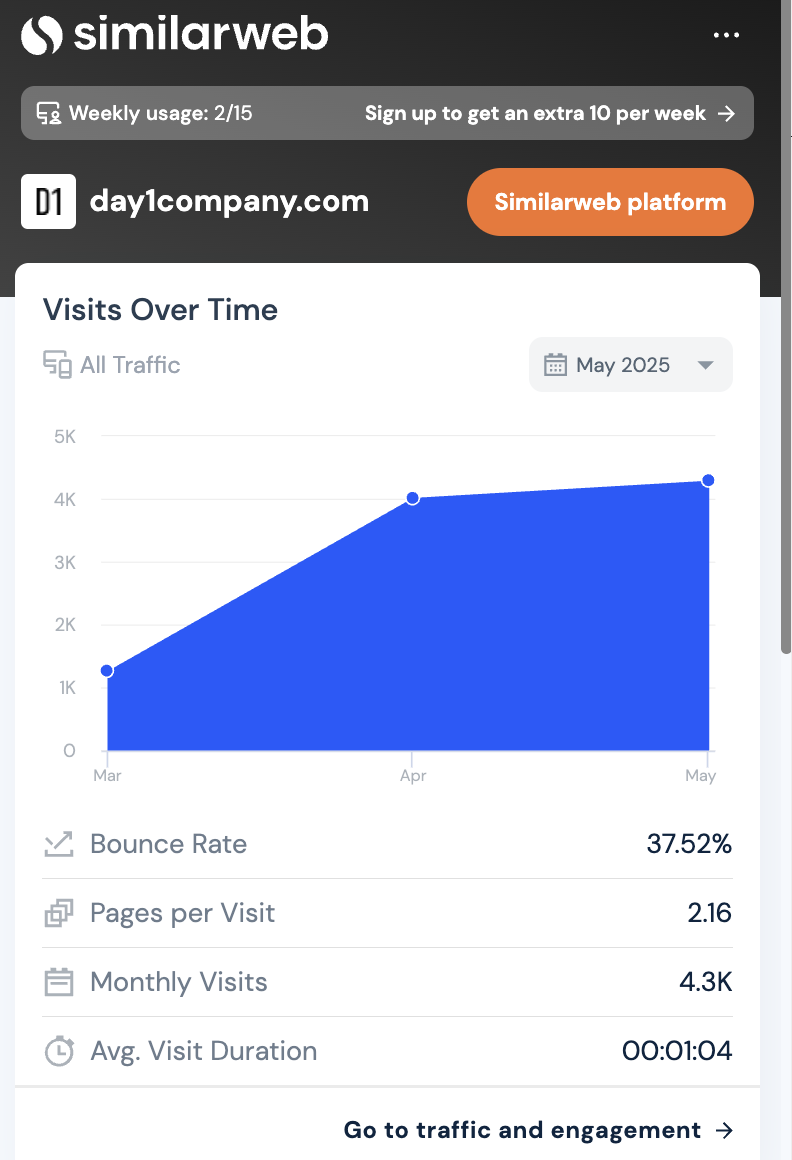
Task: Click the arrow after extra 10 per week
Action: pyautogui.click(x=727, y=113)
